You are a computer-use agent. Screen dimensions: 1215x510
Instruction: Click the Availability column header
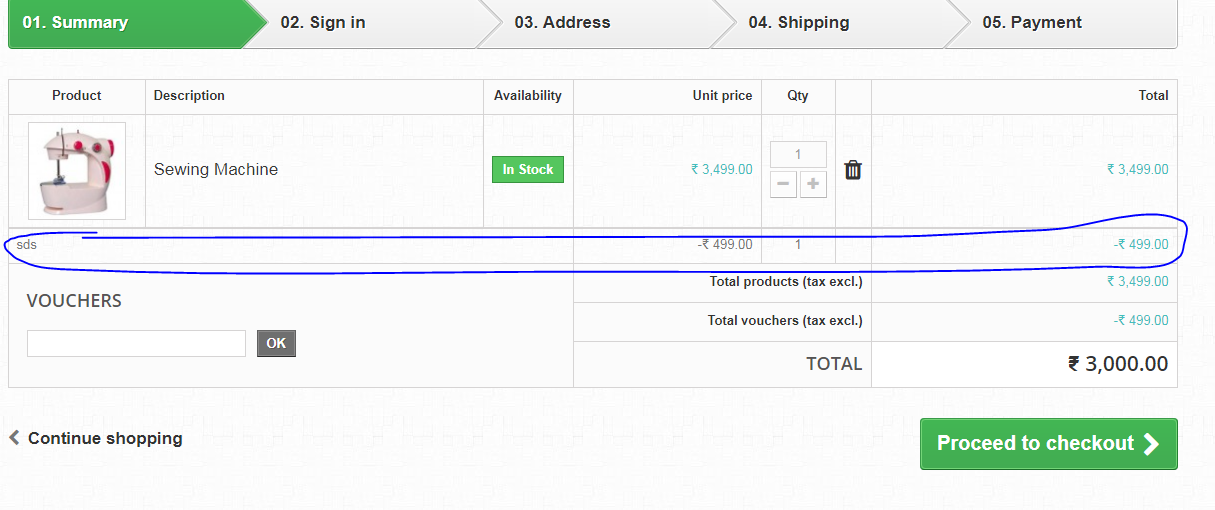point(528,96)
